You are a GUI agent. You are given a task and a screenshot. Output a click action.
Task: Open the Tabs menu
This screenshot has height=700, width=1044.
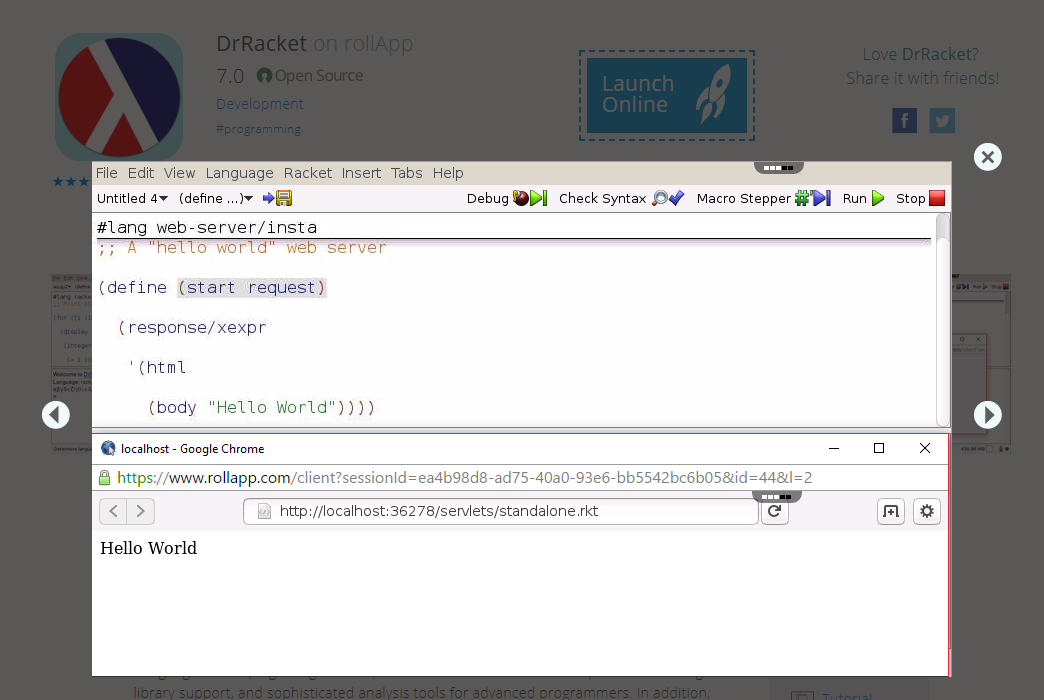406,173
